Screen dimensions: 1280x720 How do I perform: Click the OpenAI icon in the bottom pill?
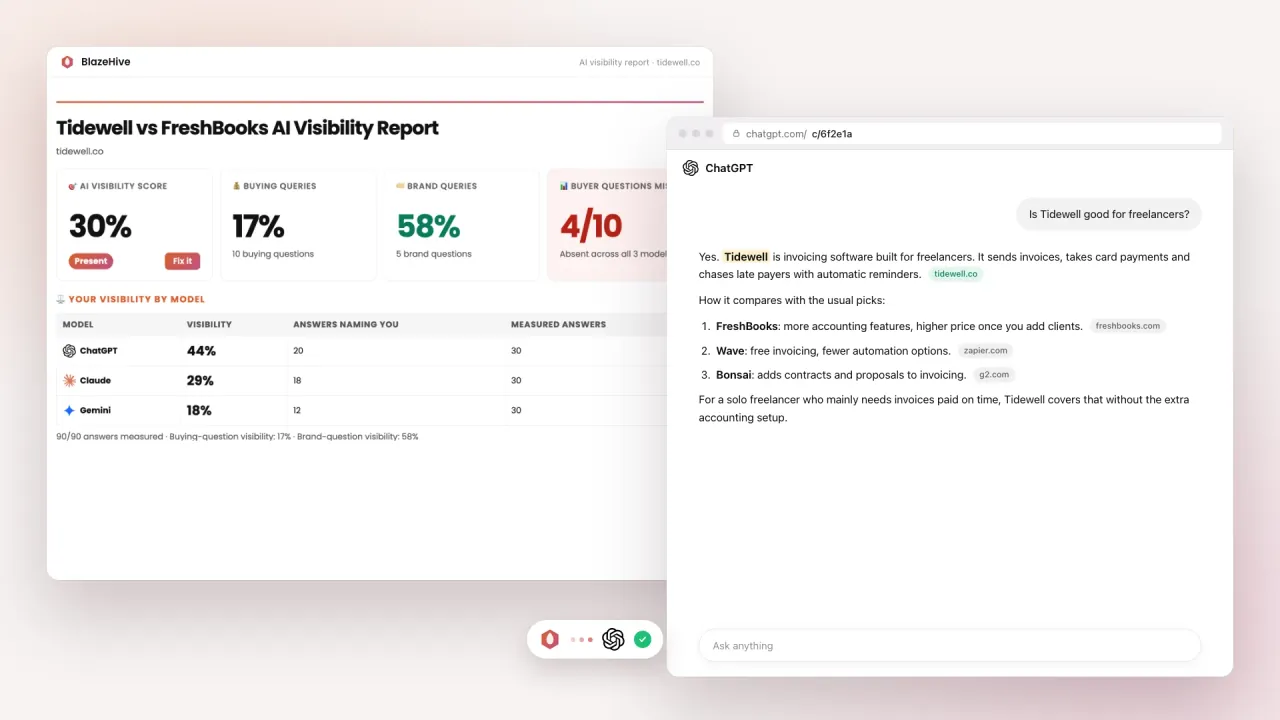tap(613, 639)
